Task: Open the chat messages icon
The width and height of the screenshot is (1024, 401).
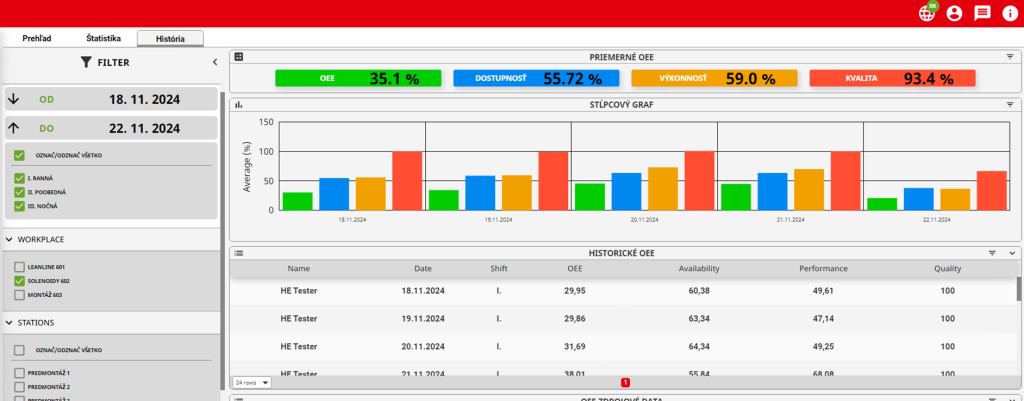Action: point(982,13)
